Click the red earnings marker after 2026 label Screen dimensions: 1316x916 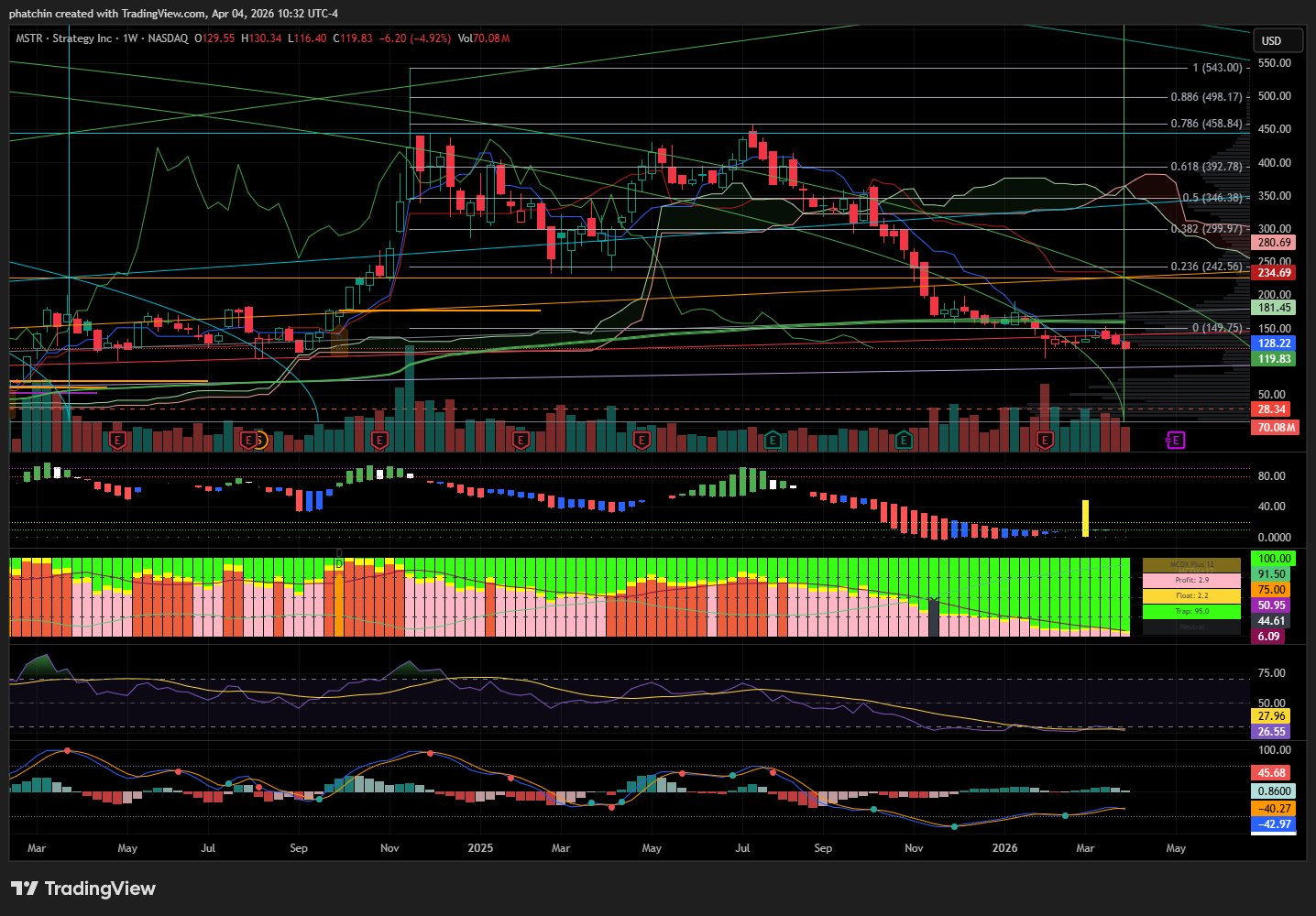[x=1044, y=441]
